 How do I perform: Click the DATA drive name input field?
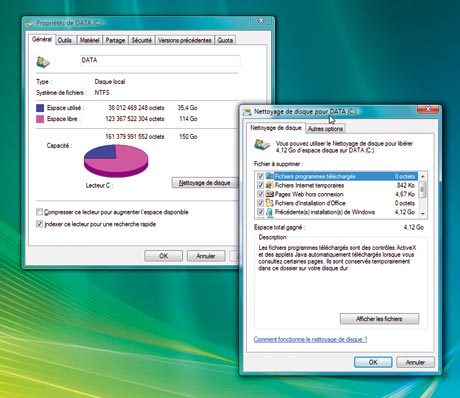(x=160, y=61)
